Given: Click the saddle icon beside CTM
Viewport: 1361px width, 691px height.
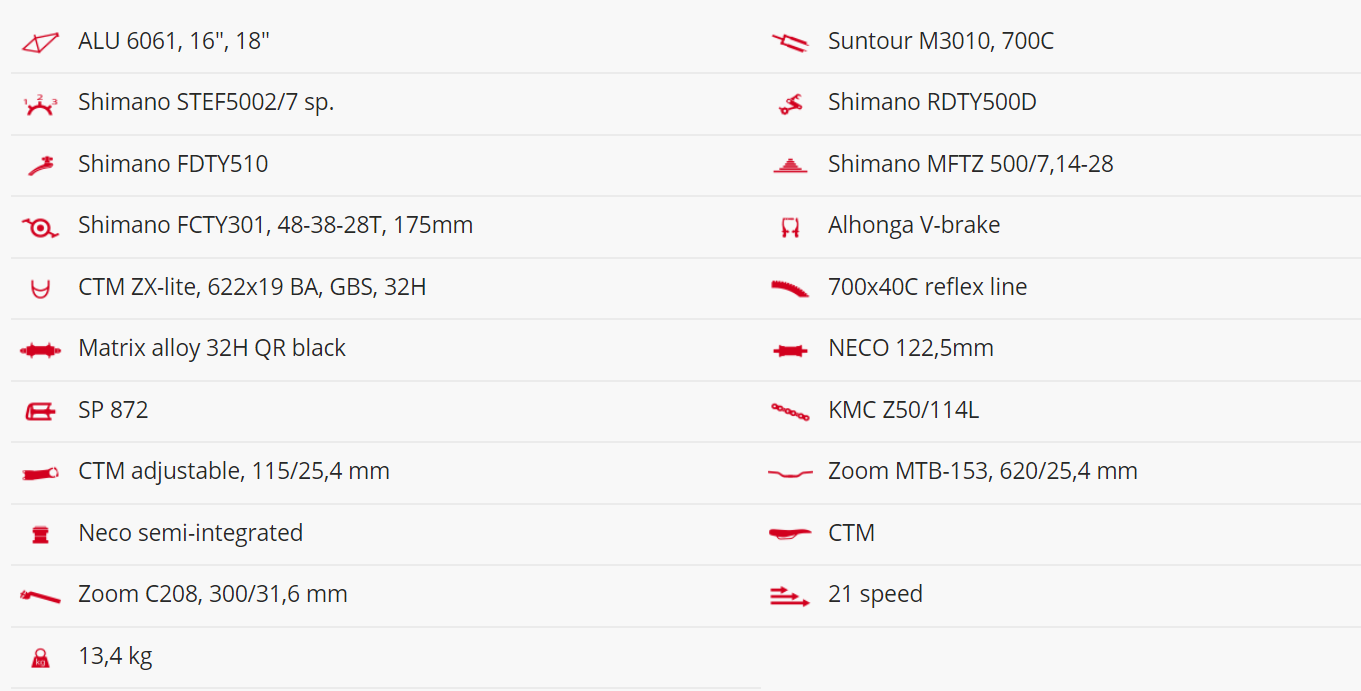Looking at the screenshot, I should 790,534.
